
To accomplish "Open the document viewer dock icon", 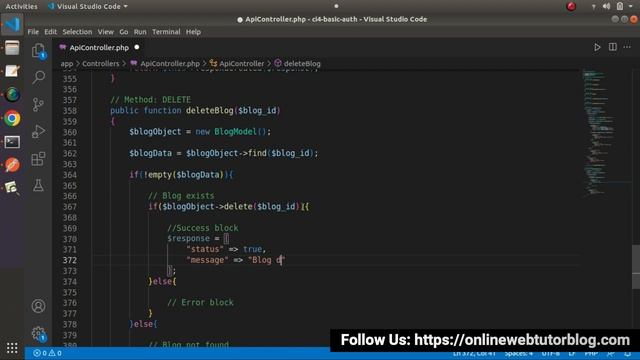I will 12,188.
